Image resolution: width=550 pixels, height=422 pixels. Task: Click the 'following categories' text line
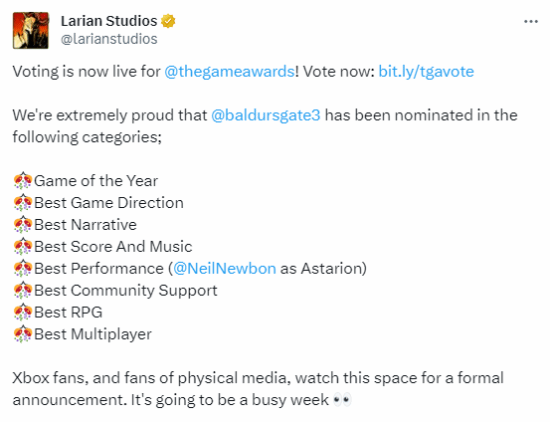[x=87, y=137]
